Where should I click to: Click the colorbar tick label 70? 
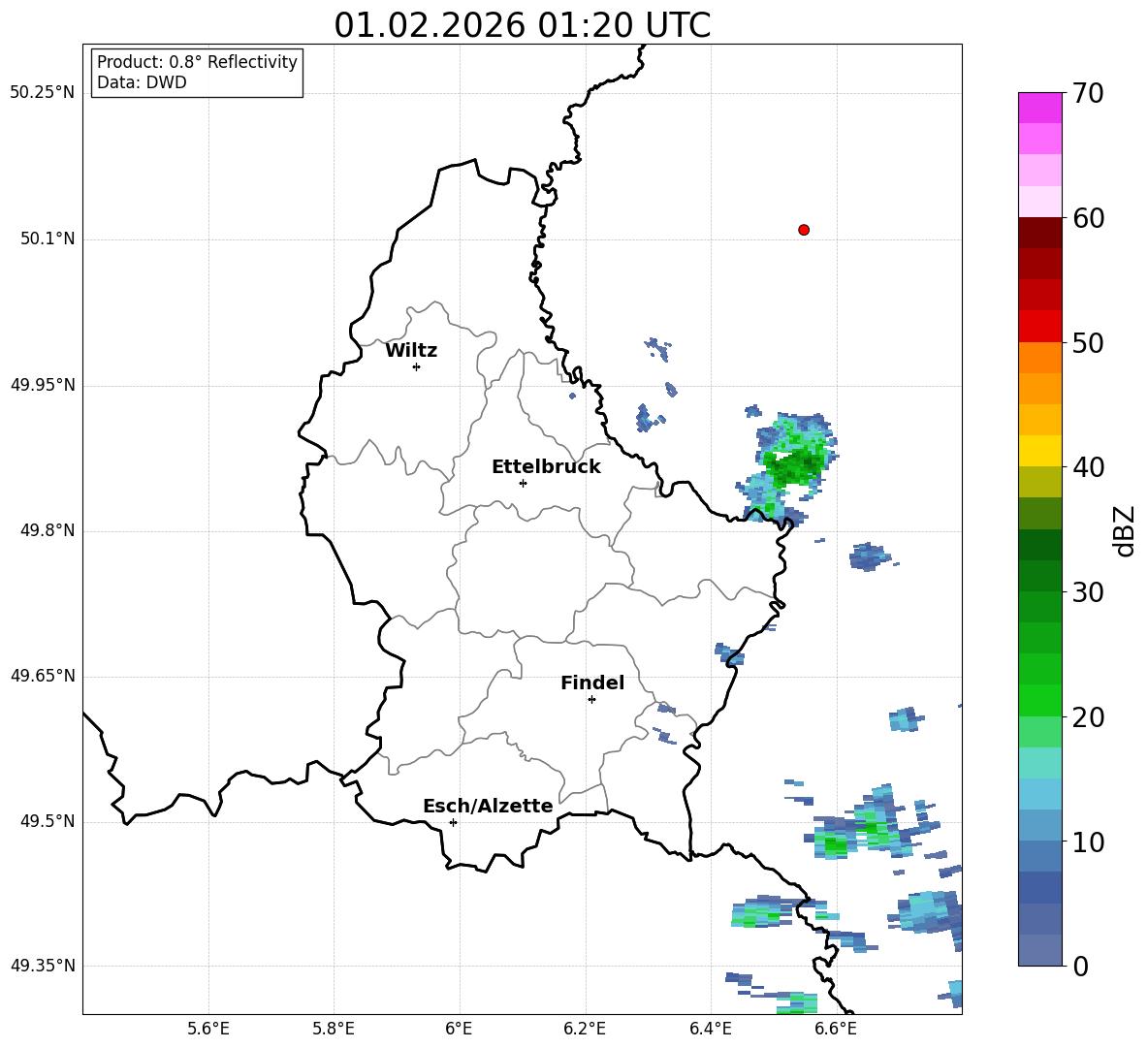(1088, 93)
